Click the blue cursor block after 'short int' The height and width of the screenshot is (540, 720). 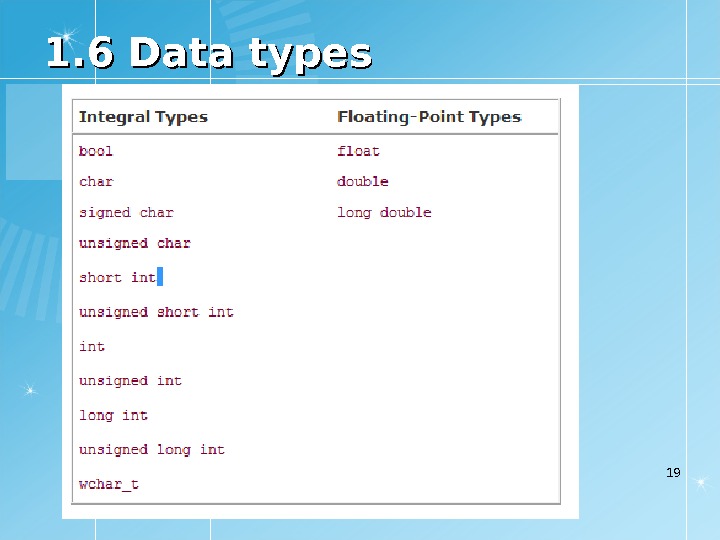(160, 277)
